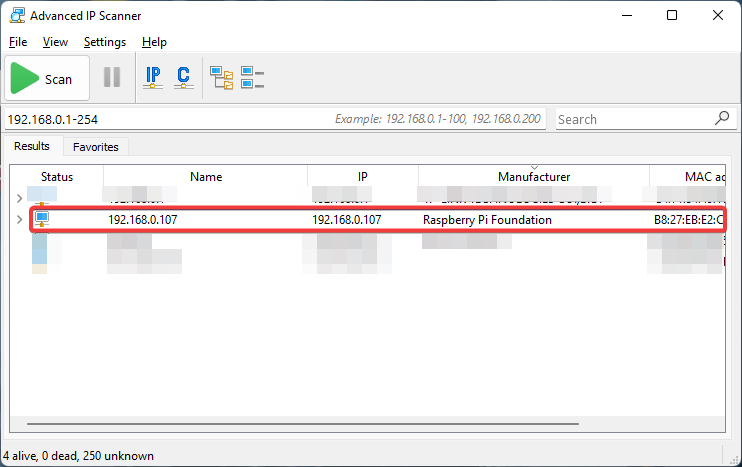Open the Help menu

point(154,42)
